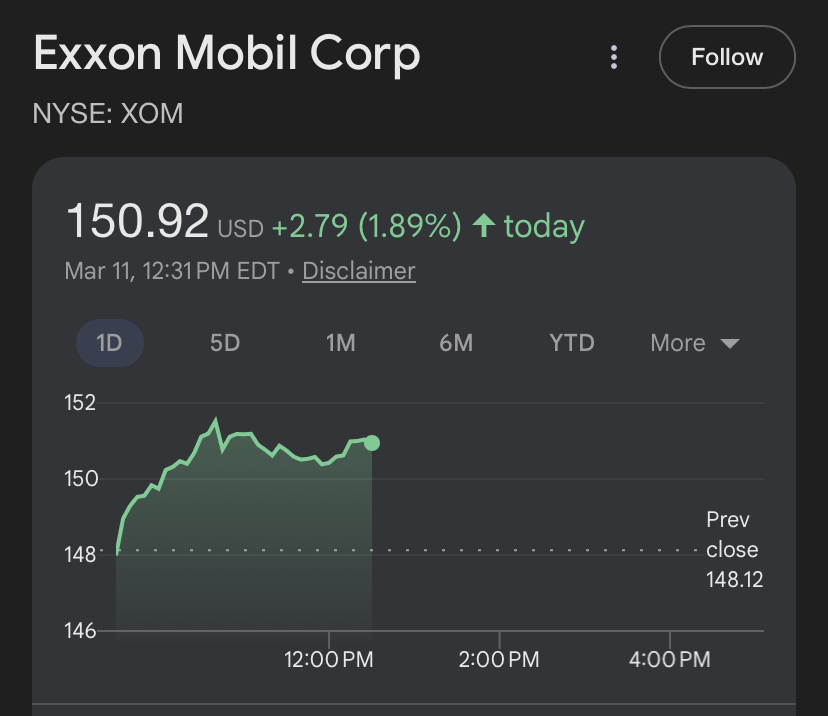Click the NYSE: XOM ticker label
The width and height of the screenshot is (828, 716).
(x=108, y=113)
